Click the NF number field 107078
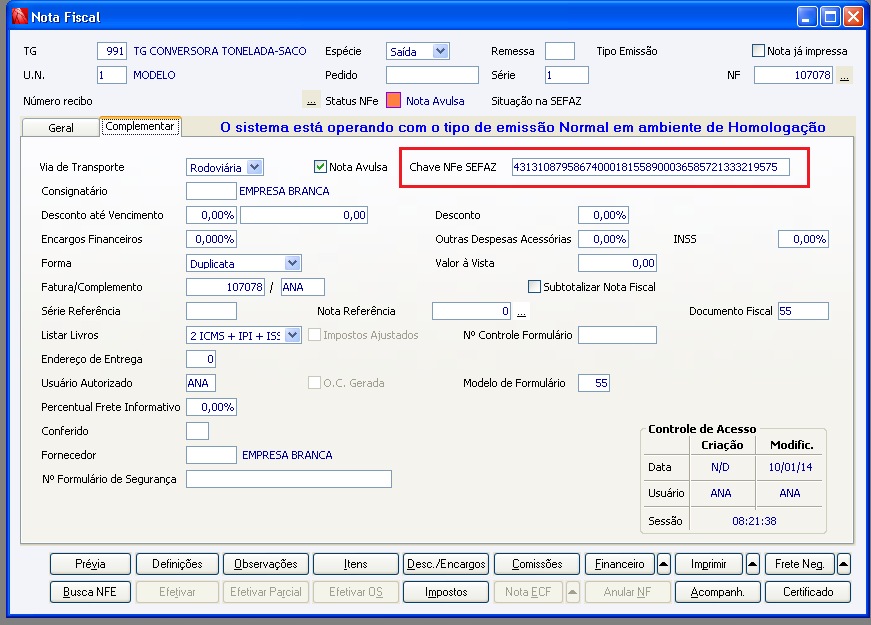Viewport: 871px width, 625px height. pos(793,75)
